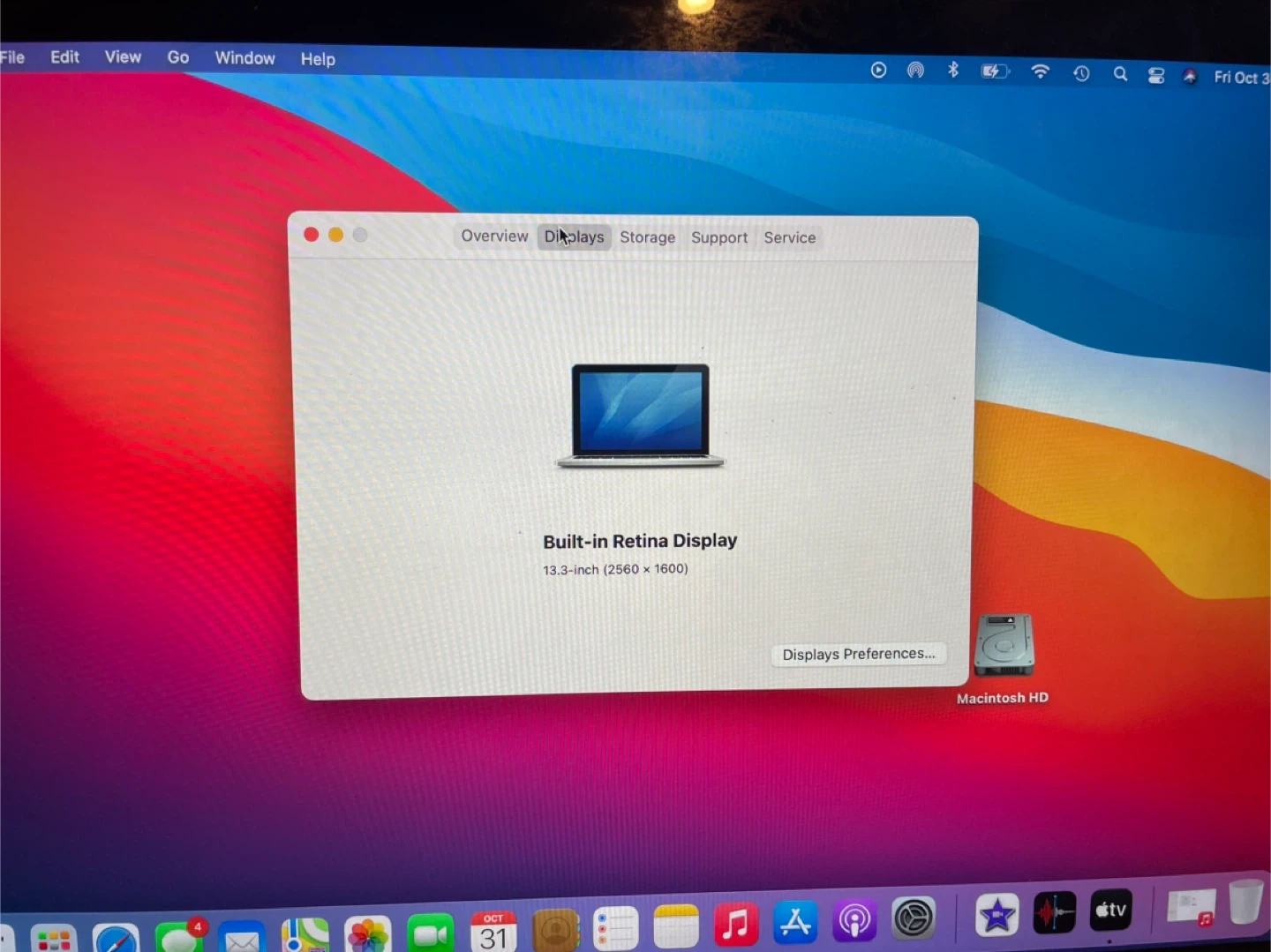Viewport: 1271px width, 952px height.
Task: Open Spotlight search magnifier icon
Action: pos(1120,75)
